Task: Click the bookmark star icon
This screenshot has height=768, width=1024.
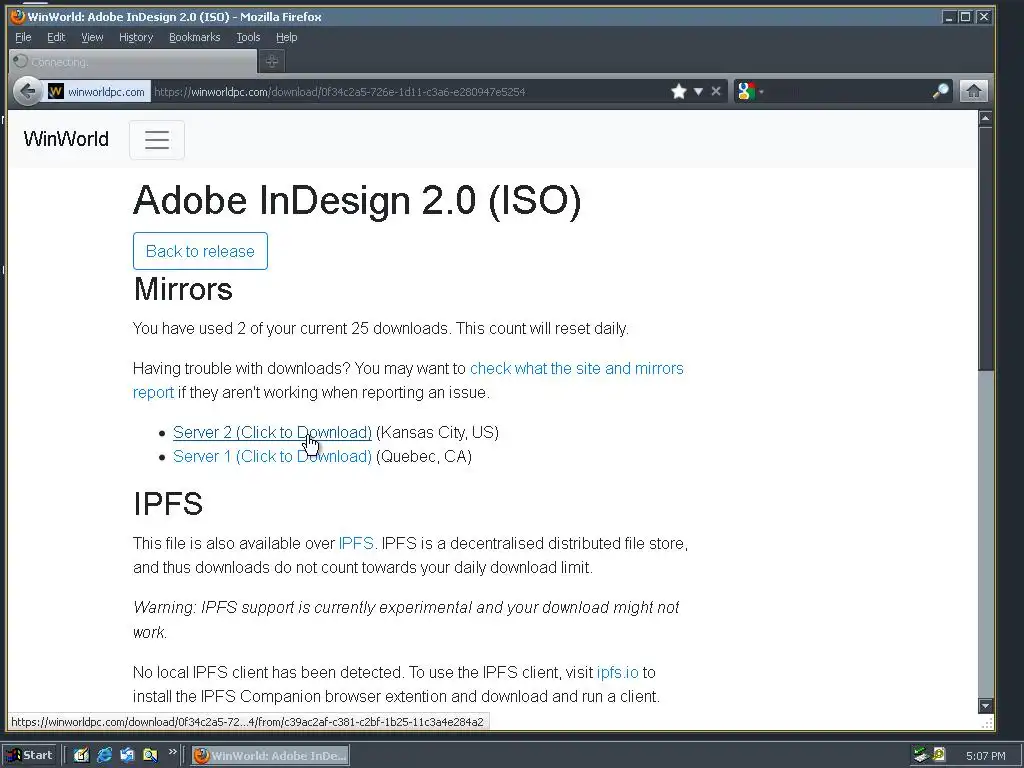Action: click(x=679, y=91)
